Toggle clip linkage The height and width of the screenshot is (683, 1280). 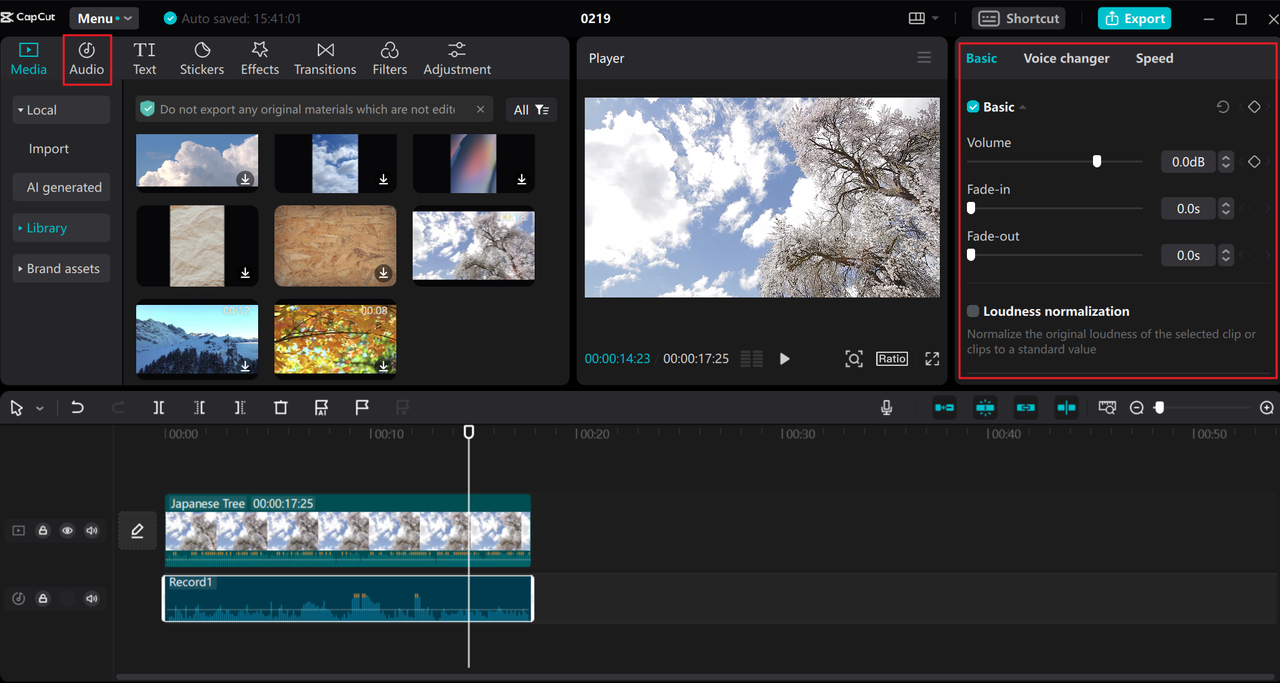tap(1025, 407)
